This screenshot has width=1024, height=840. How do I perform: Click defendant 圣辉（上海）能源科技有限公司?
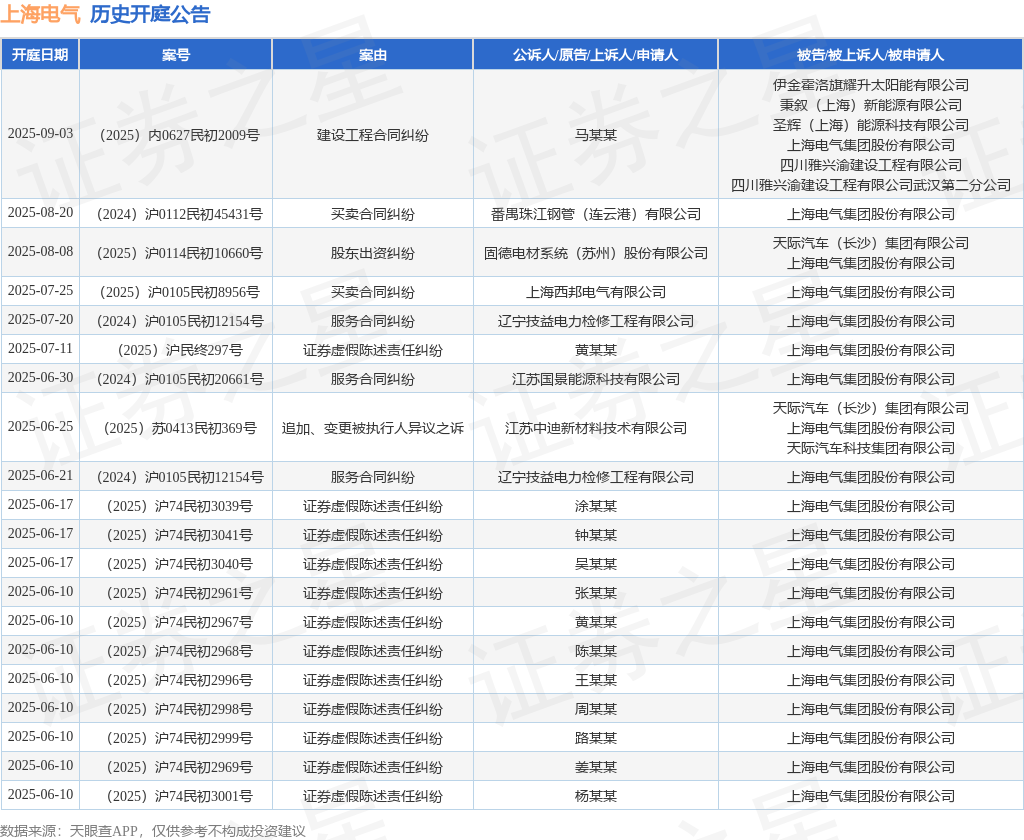pyautogui.click(x=871, y=125)
